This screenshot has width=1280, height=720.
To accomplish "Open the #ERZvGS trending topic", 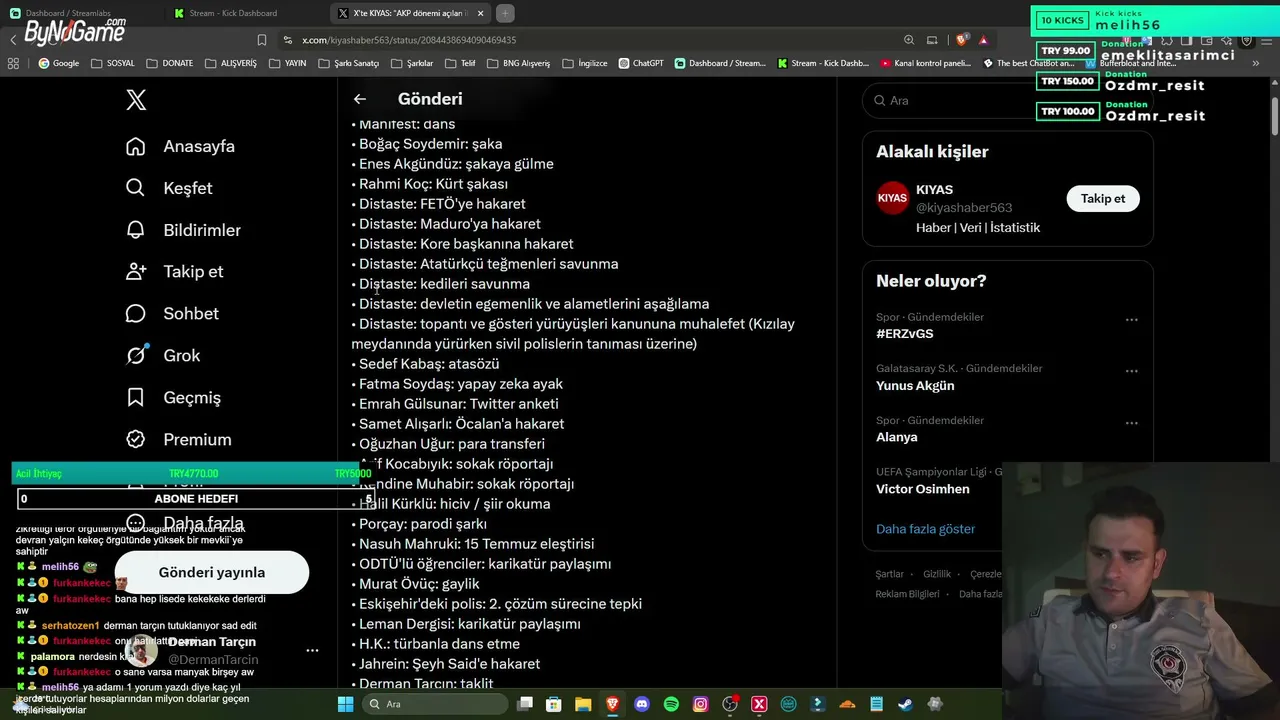I will (x=905, y=334).
